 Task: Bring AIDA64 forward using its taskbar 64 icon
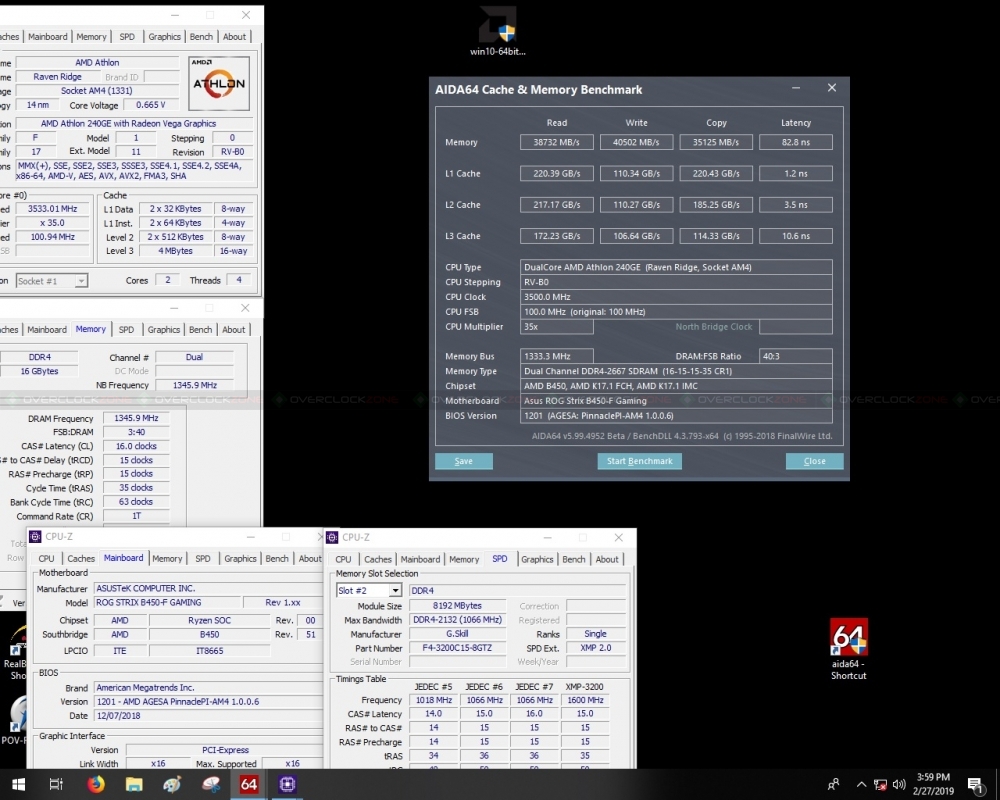(248, 784)
